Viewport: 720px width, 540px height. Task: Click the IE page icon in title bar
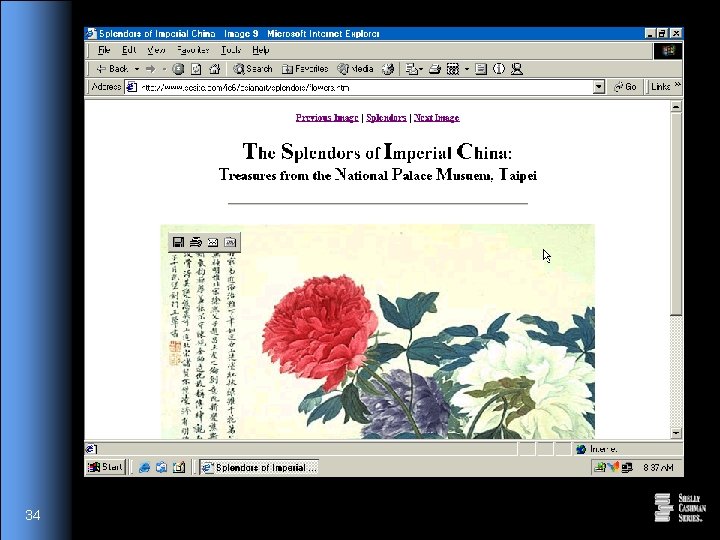click(x=91, y=34)
